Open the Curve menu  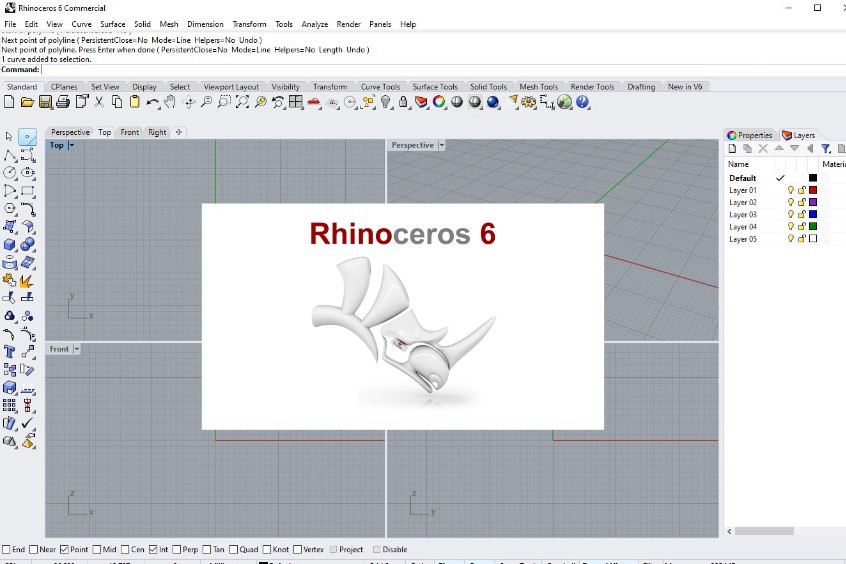pyautogui.click(x=81, y=24)
